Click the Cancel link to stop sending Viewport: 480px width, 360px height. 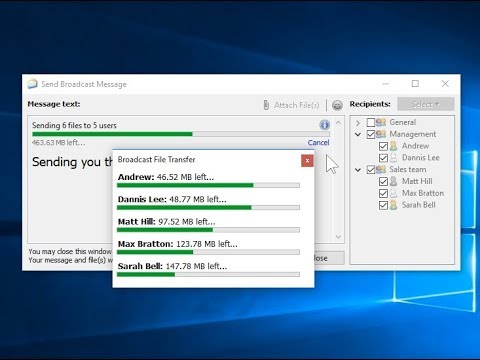318,143
